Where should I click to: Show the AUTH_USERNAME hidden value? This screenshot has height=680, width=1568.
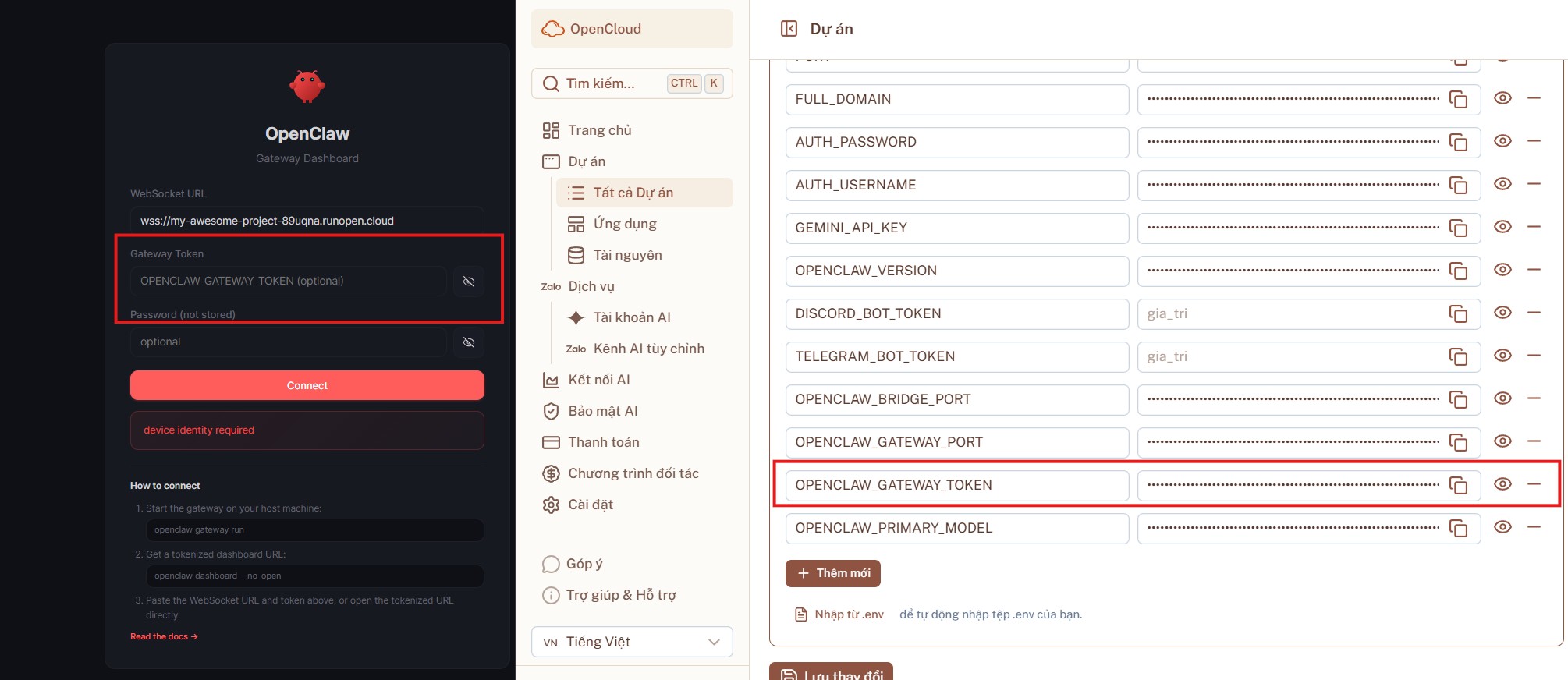point(1502,184)
